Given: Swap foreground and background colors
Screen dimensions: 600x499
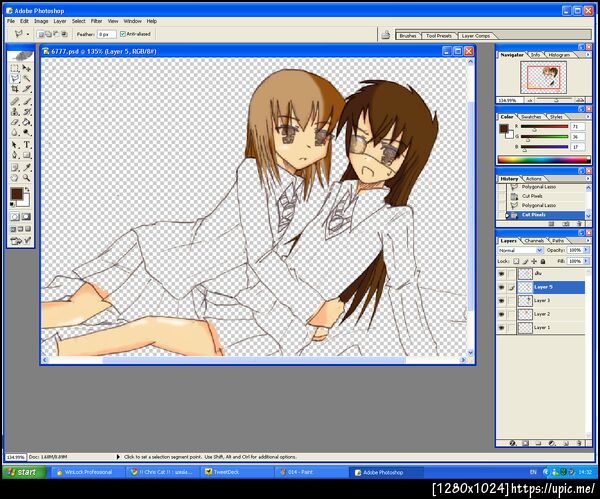Looking at the screenshot, I should click(27, 190).
